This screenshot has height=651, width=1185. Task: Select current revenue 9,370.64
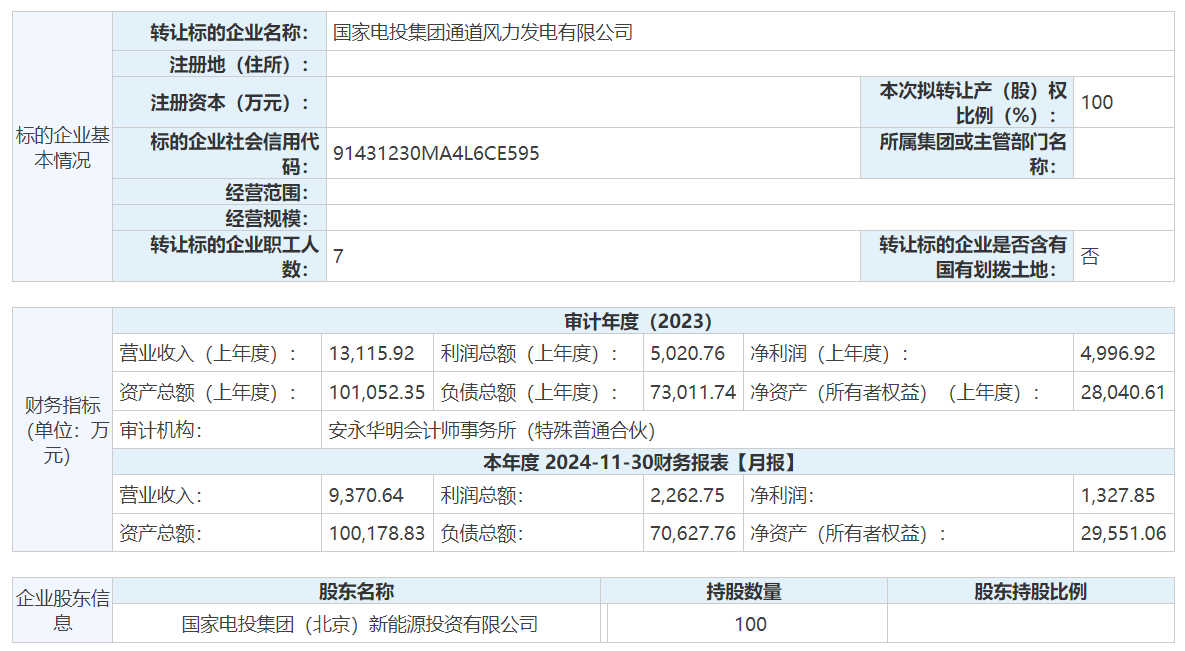pyautogui.click(x=366, y=495)
